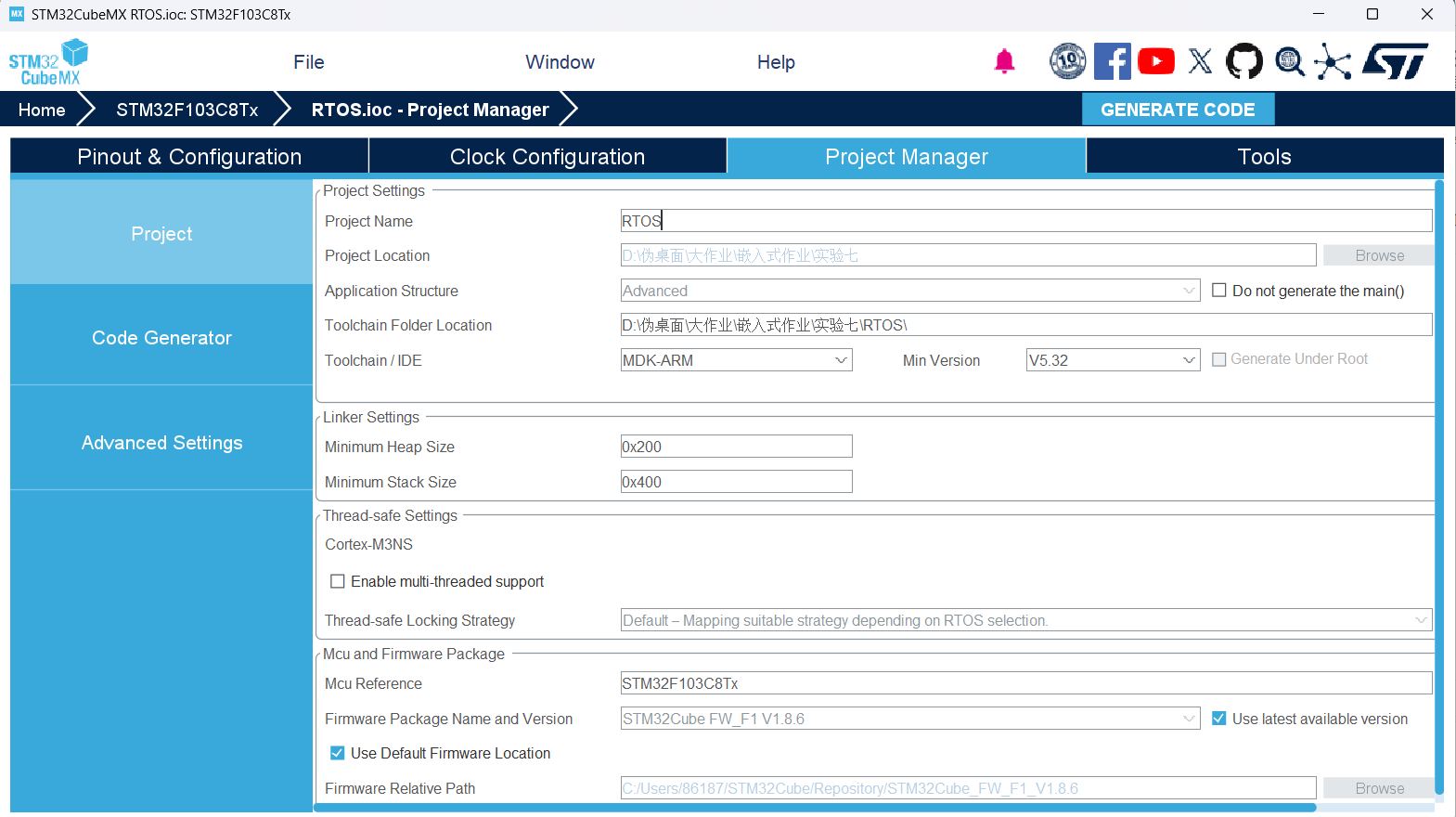Toggle Generate Under Root checkbox
The height and width of the screenshot is (817, 1456).
[1219, 359]
